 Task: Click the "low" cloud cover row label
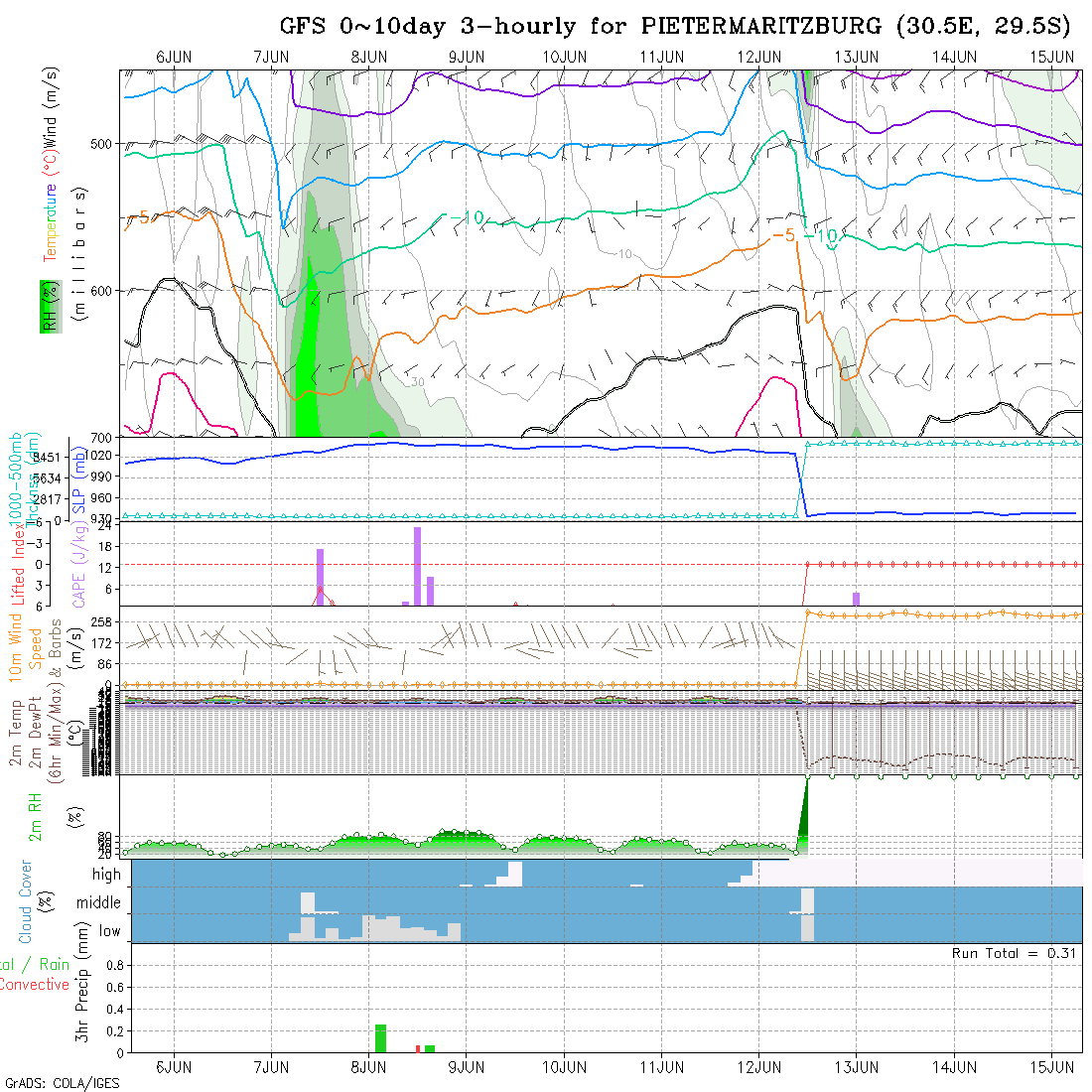pos(109,932)
